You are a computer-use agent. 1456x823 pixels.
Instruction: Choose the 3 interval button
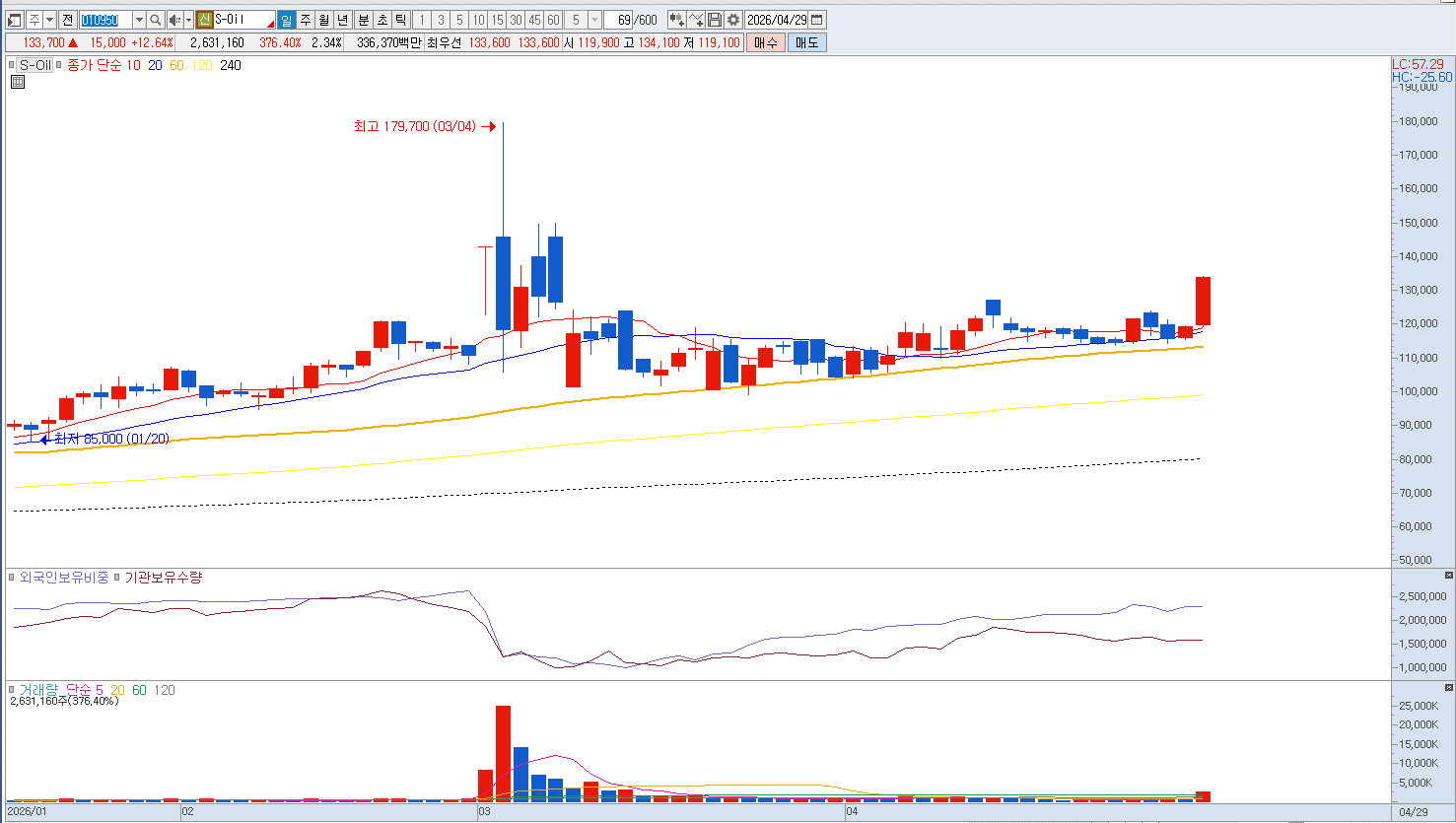(441, 20)
